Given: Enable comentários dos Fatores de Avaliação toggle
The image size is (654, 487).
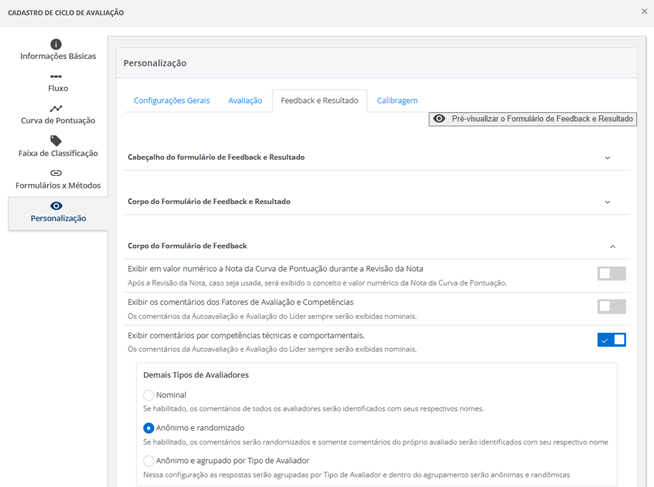Looking at the screenshot, I should [611, 307].
